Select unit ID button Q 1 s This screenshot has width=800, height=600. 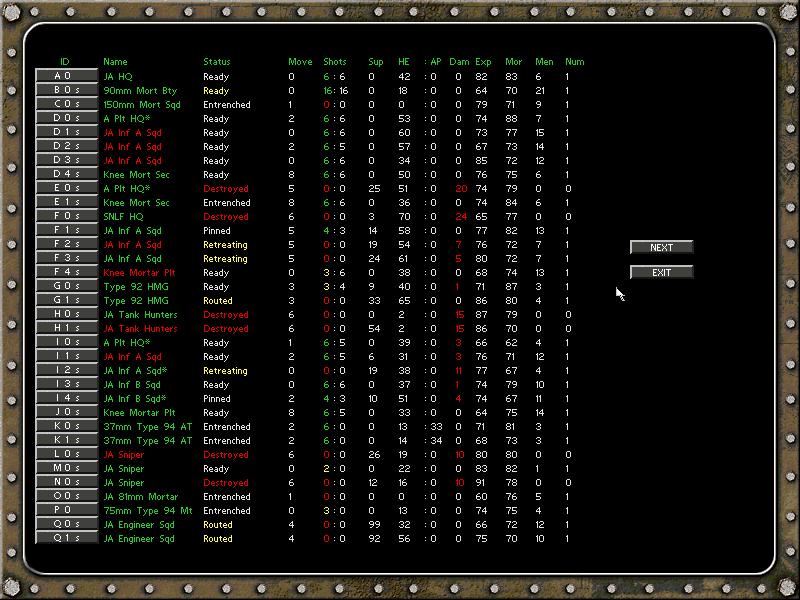(x=66, y=538)
